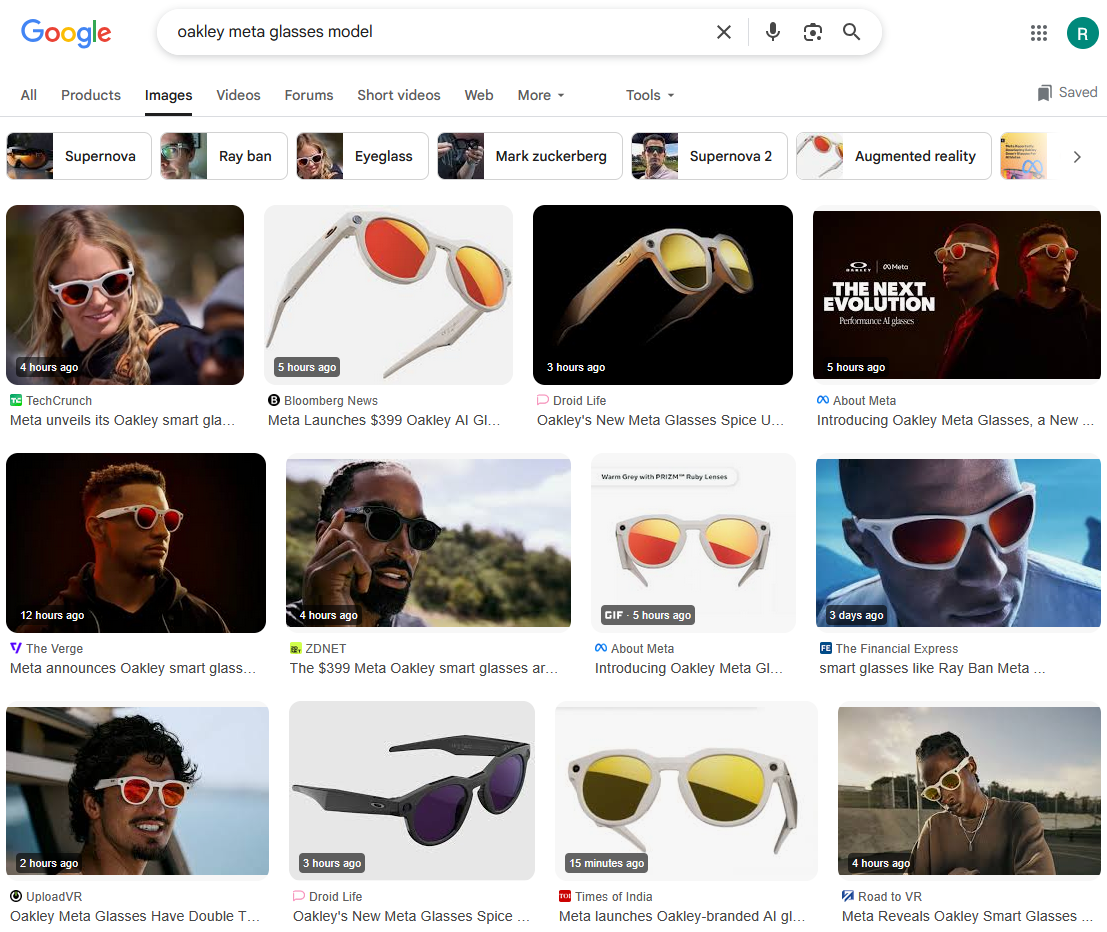Viewport: 1107px width, 932px height.
Task: Filter by Supernova 2 chip
Action: click(710, 156)
